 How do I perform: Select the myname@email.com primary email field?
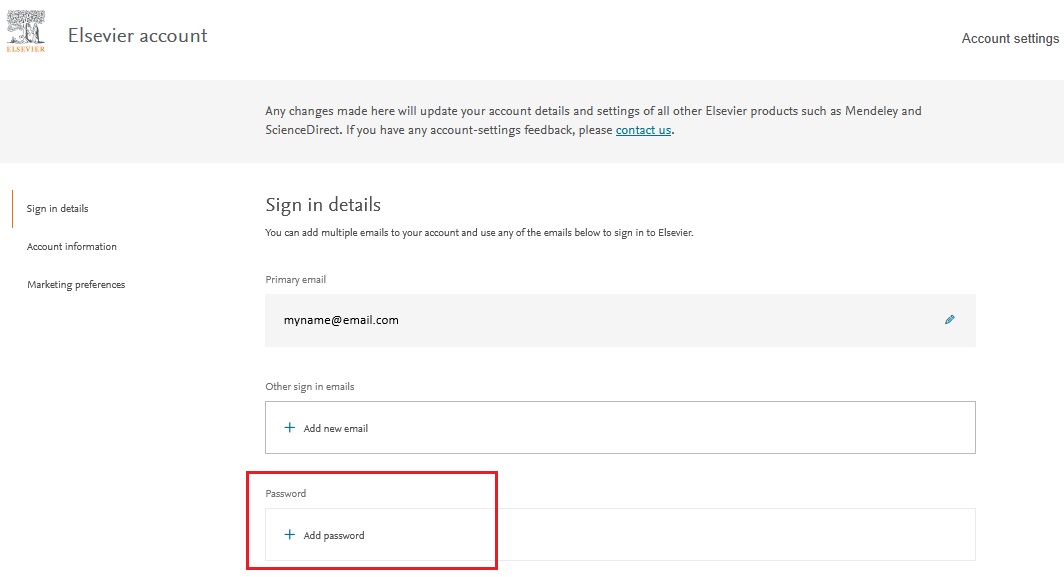[x=620, y=320]
